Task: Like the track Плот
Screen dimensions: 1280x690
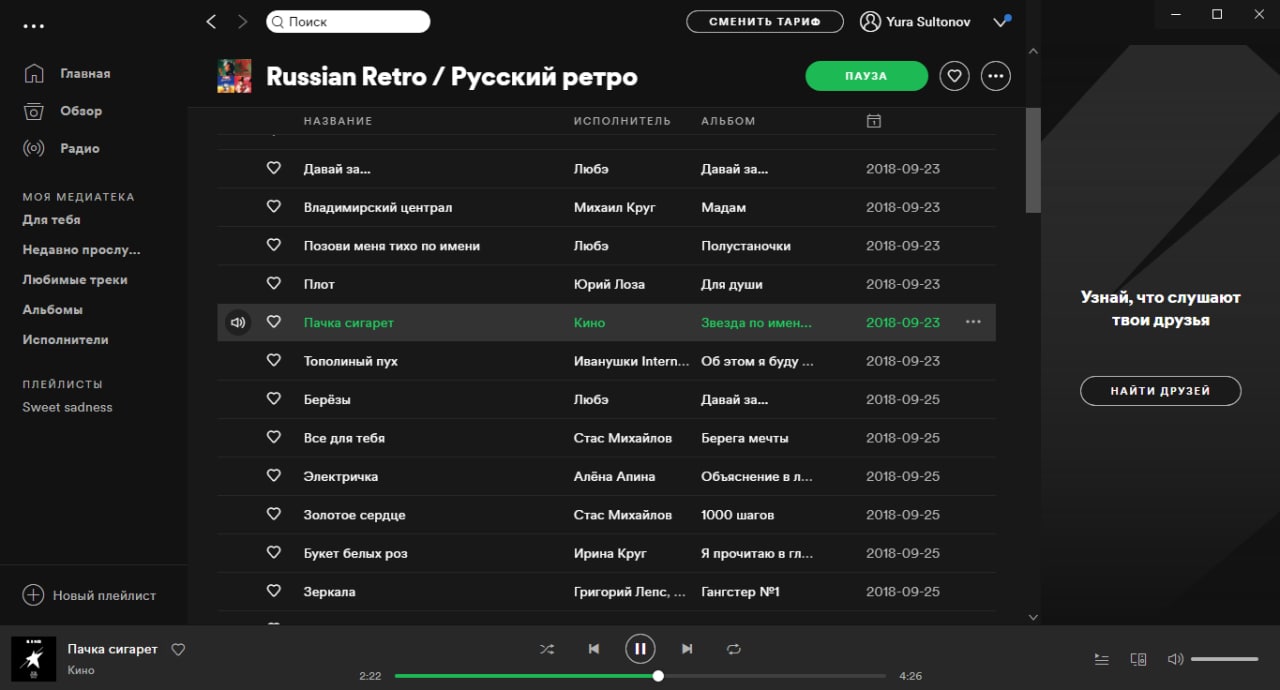Action: pyautogui.click(x=274, y=284)
